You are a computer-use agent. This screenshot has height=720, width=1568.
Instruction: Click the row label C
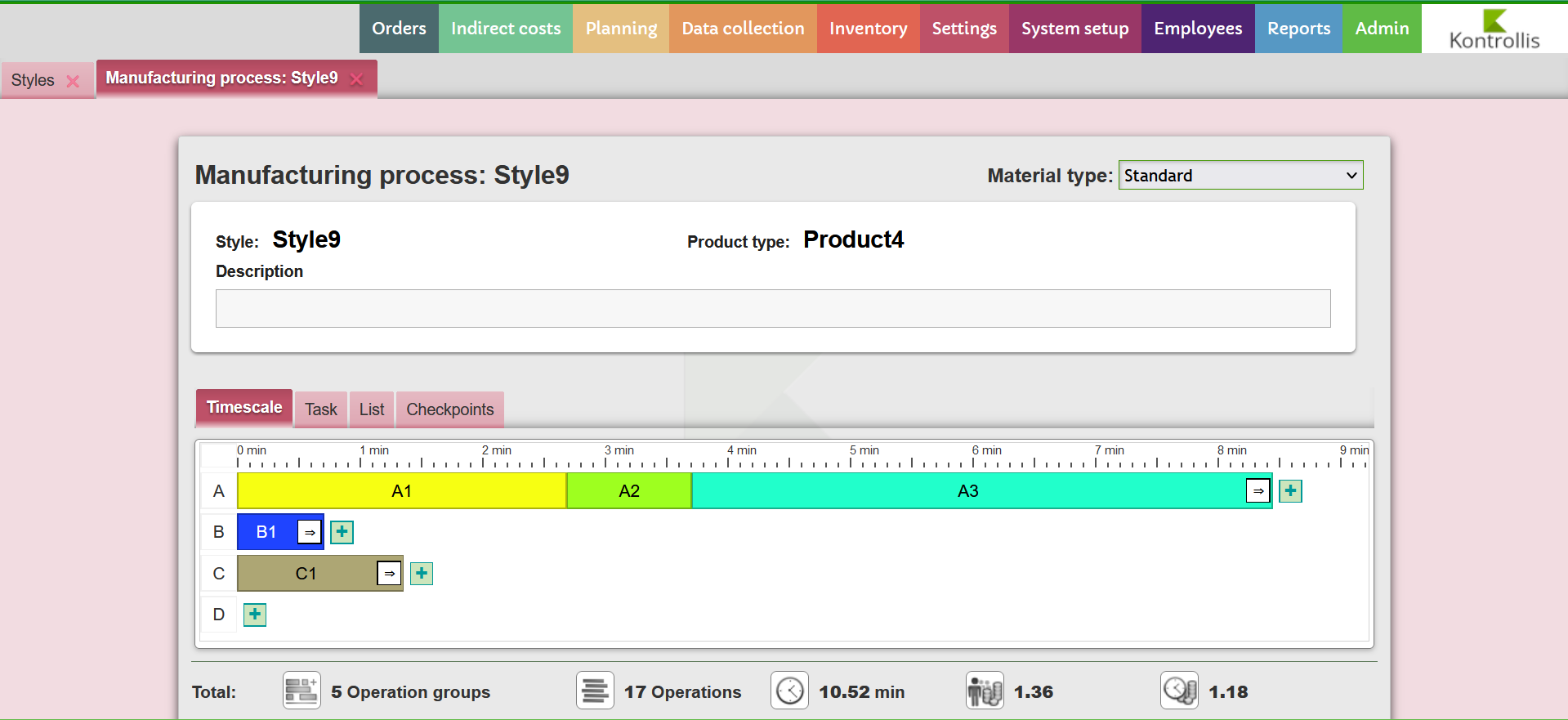(x=219, y=574)
